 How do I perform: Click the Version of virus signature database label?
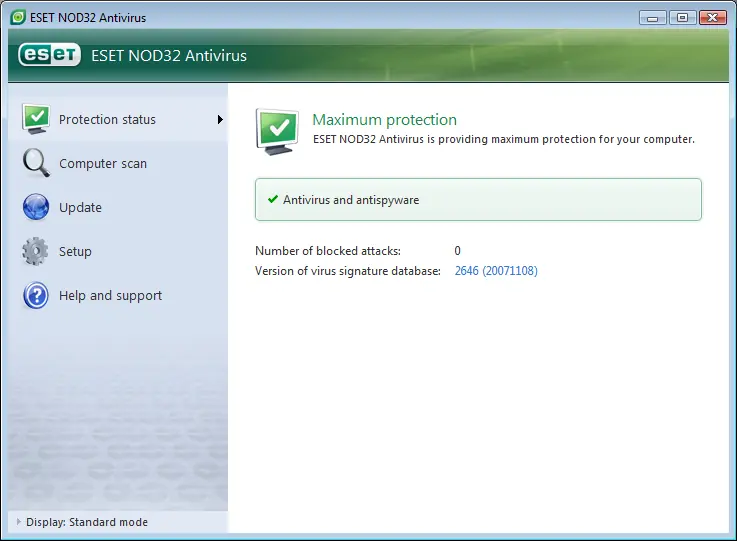(348, 271)
